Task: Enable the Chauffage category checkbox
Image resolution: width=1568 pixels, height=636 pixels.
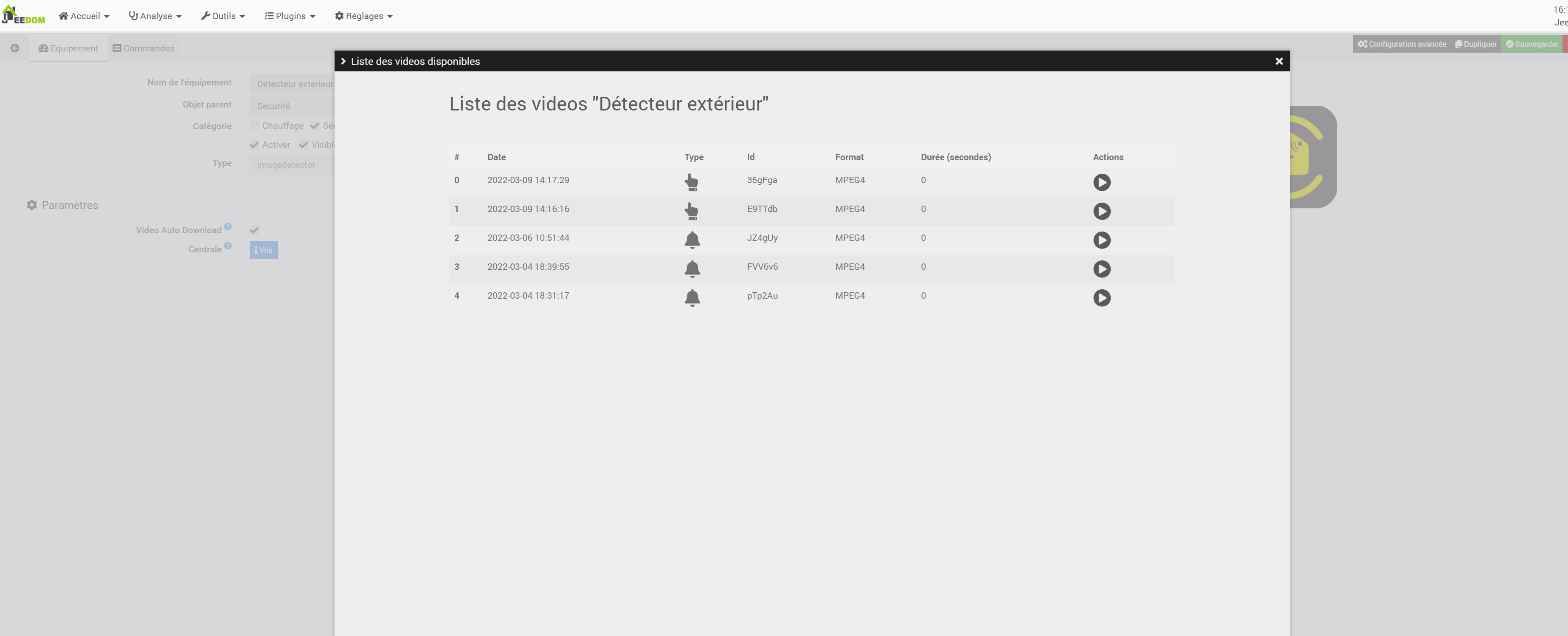Action: (x=254, y=125)
